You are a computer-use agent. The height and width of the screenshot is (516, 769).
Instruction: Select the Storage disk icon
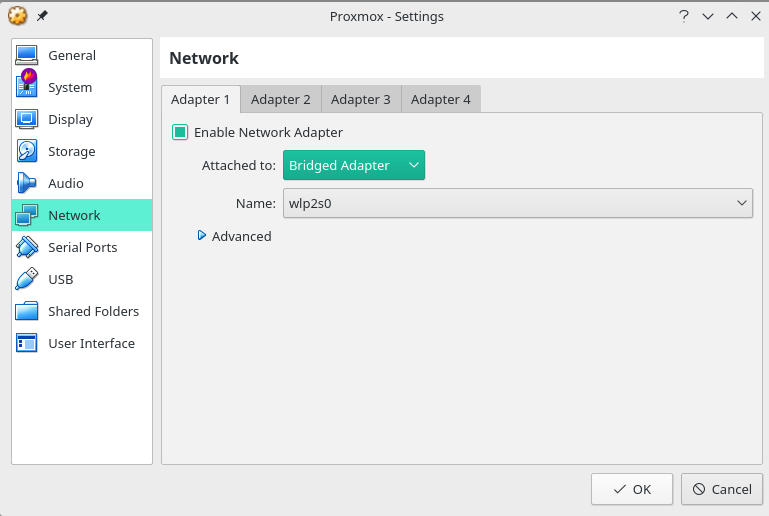(26, 151)
